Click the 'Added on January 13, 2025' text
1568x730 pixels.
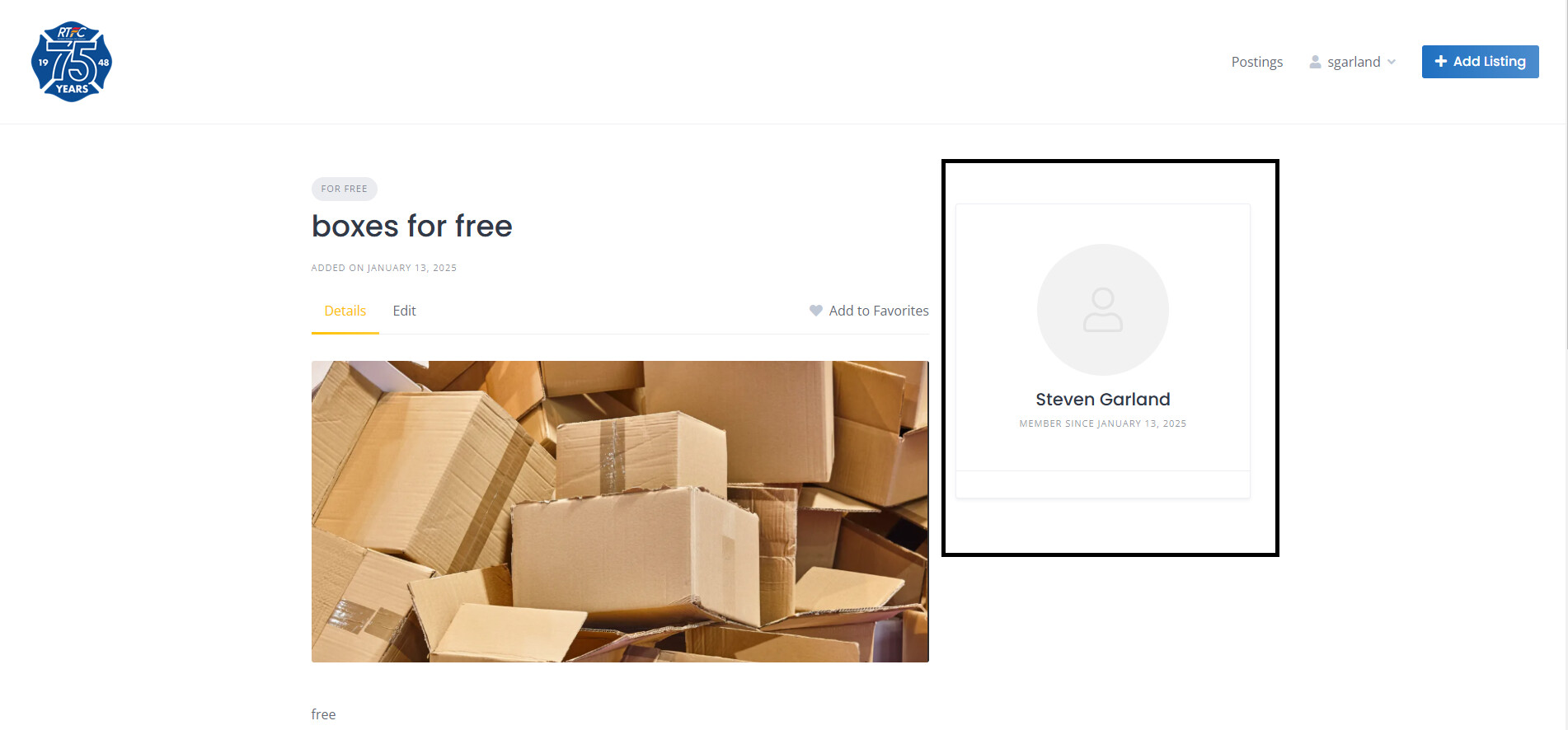click(383, 268)
